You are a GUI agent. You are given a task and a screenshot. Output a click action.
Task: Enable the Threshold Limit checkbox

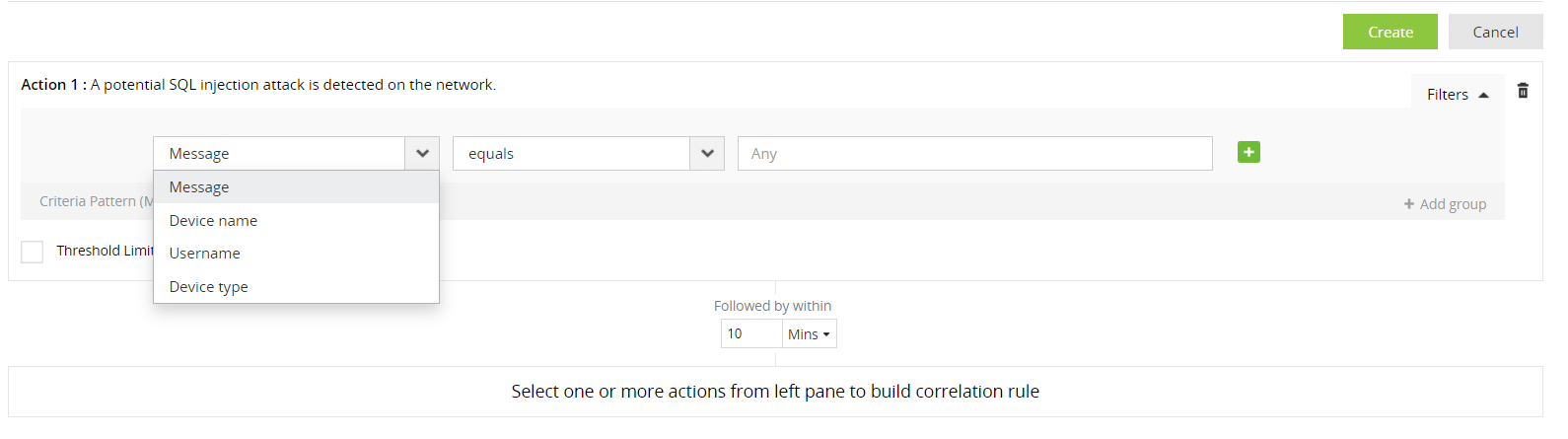(x=33, y=252)
